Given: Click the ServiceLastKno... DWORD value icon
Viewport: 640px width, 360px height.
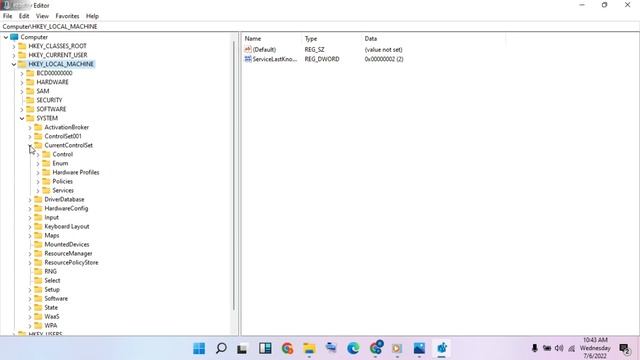Looking at the screenshot, I should 248,59.
